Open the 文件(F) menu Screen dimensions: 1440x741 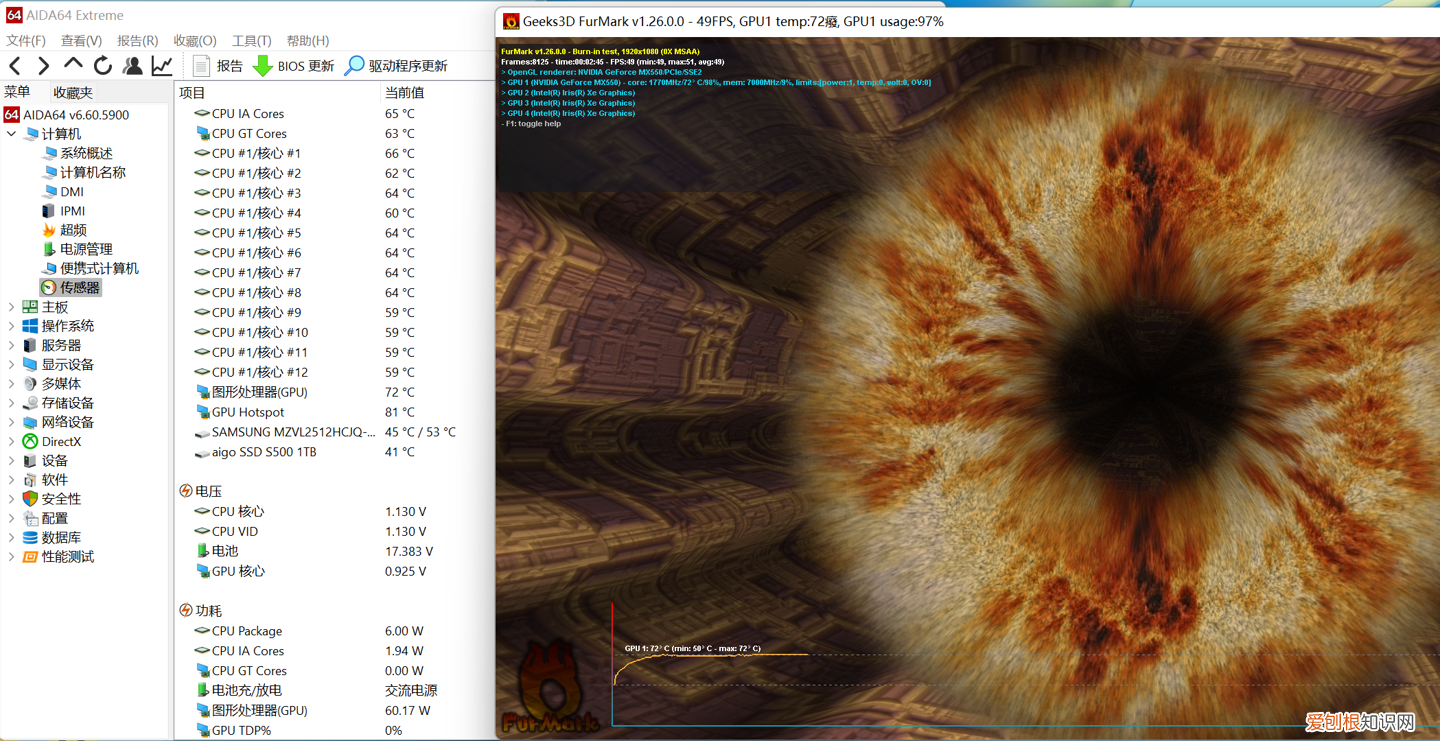[26, 41]
